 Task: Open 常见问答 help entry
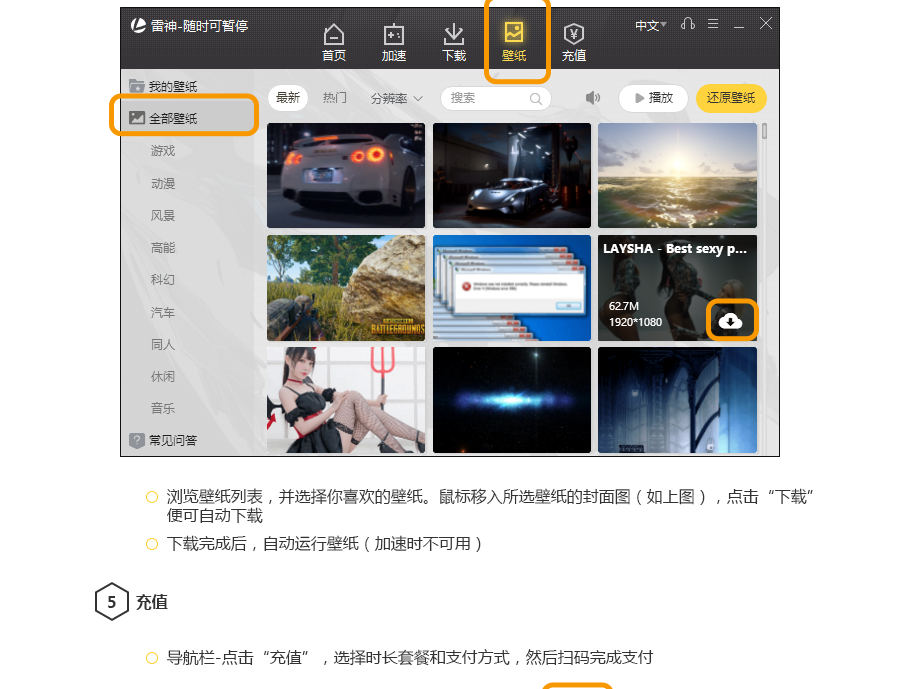tap(163, 440)
